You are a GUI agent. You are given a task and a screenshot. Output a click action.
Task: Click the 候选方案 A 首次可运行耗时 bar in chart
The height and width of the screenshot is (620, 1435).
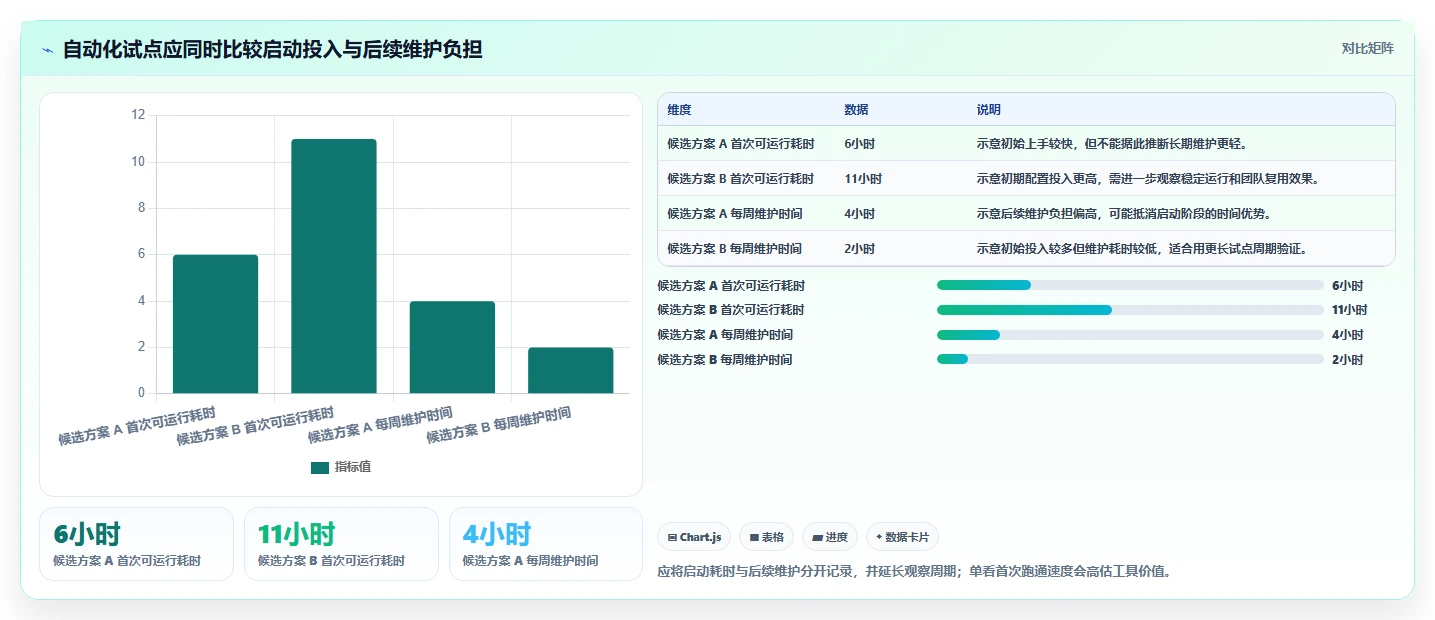click(215, 324)
